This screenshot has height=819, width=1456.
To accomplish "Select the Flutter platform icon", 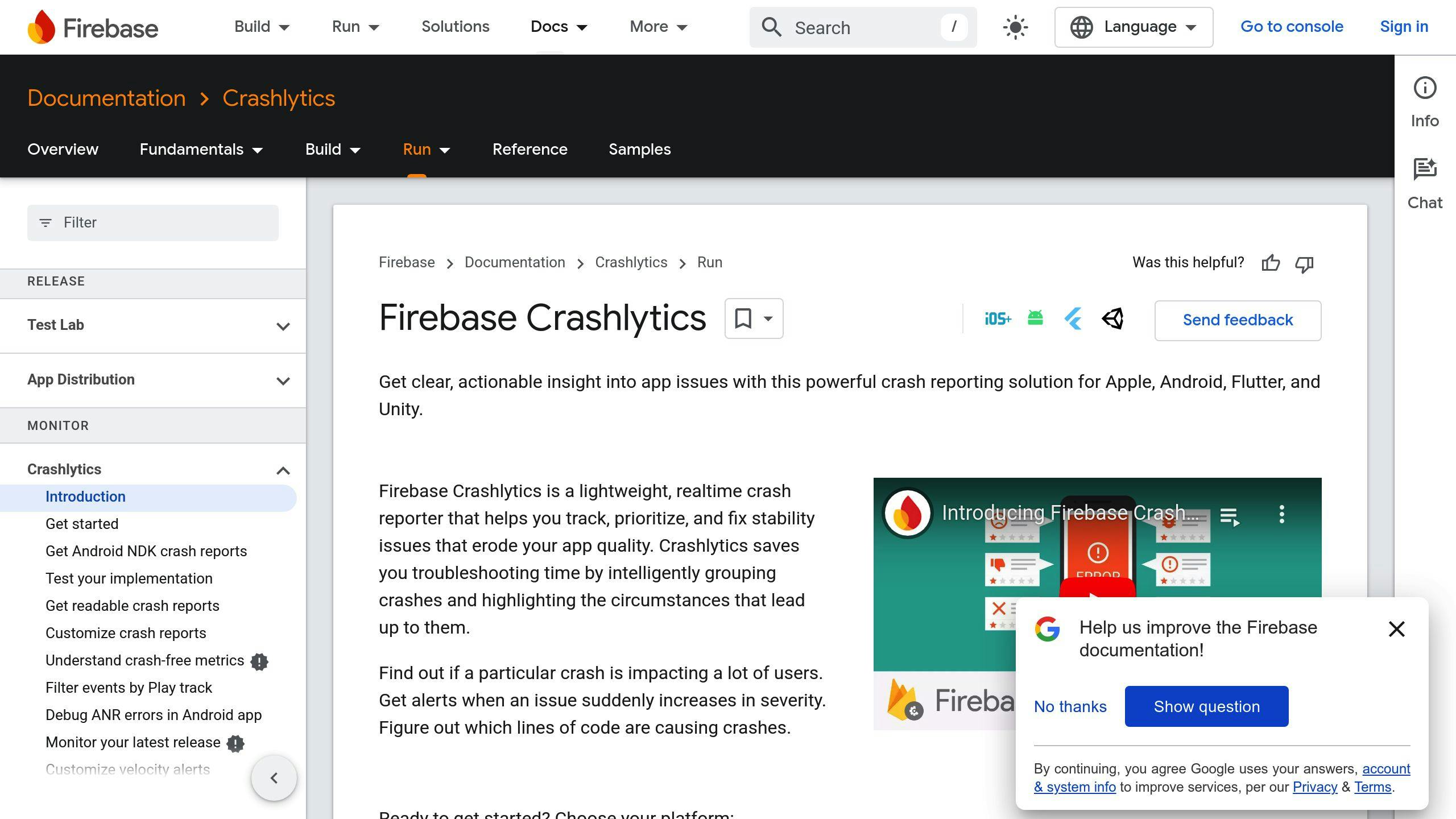I will click(x=1073, y=318).
